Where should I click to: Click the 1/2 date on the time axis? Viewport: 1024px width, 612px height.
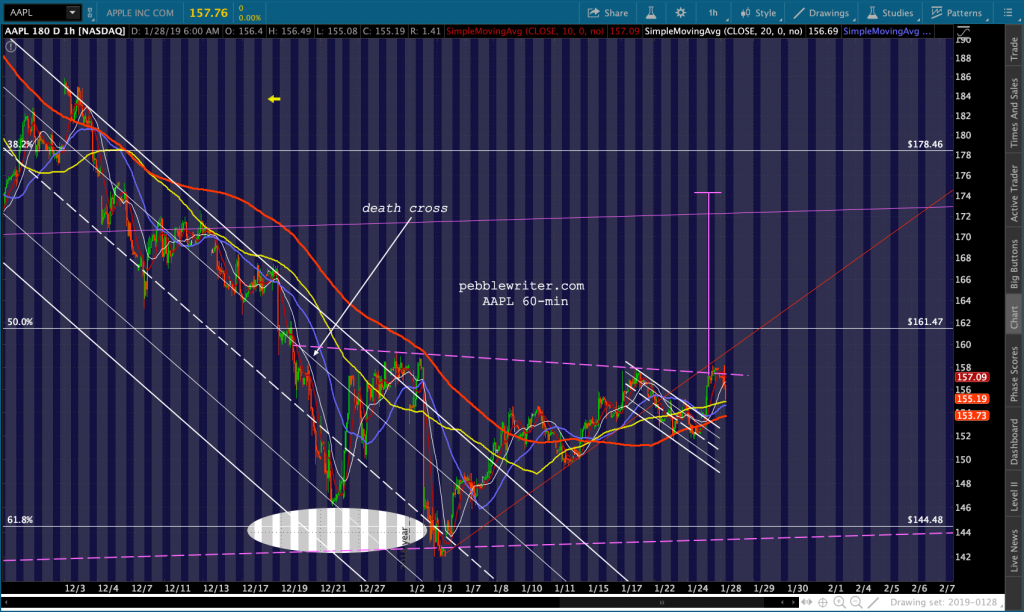point(417,588)
